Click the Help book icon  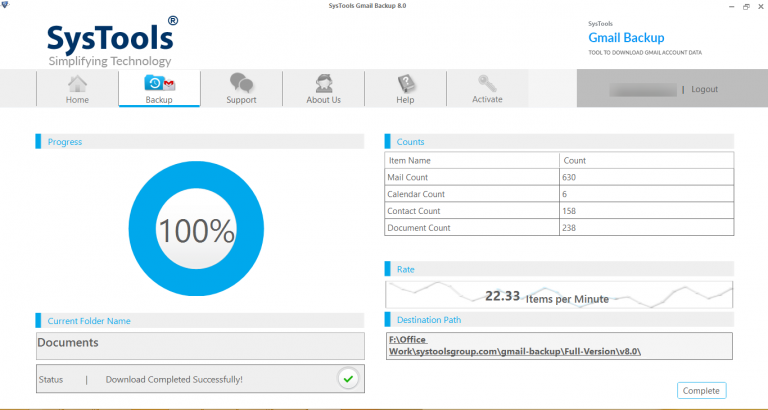point(405,83)
